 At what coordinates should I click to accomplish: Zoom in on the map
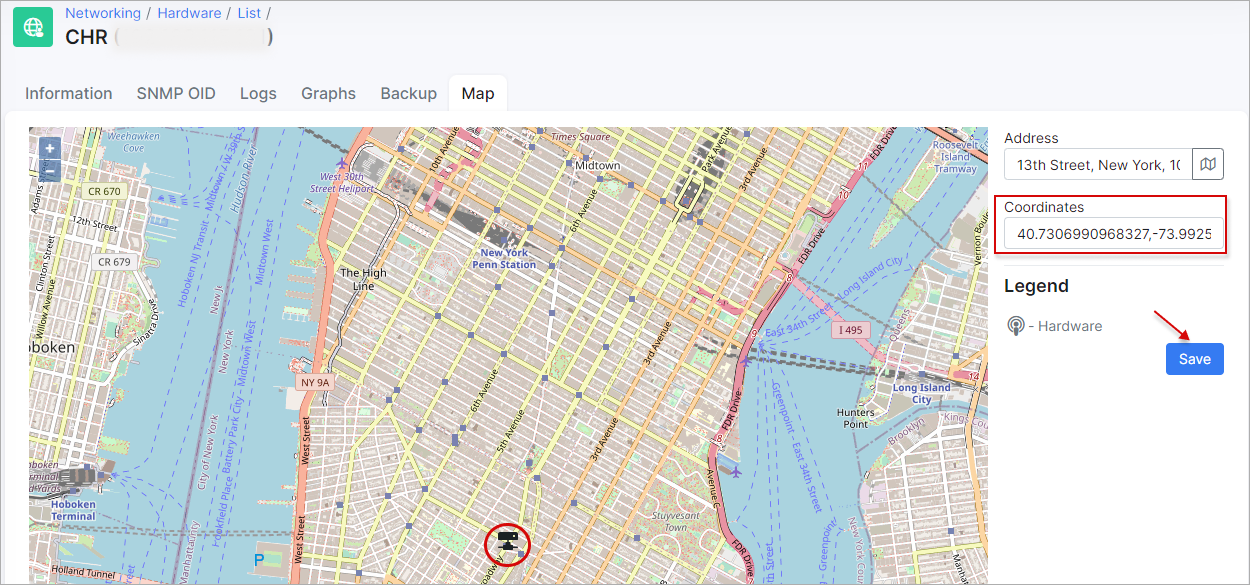click(x=50, y=149)
